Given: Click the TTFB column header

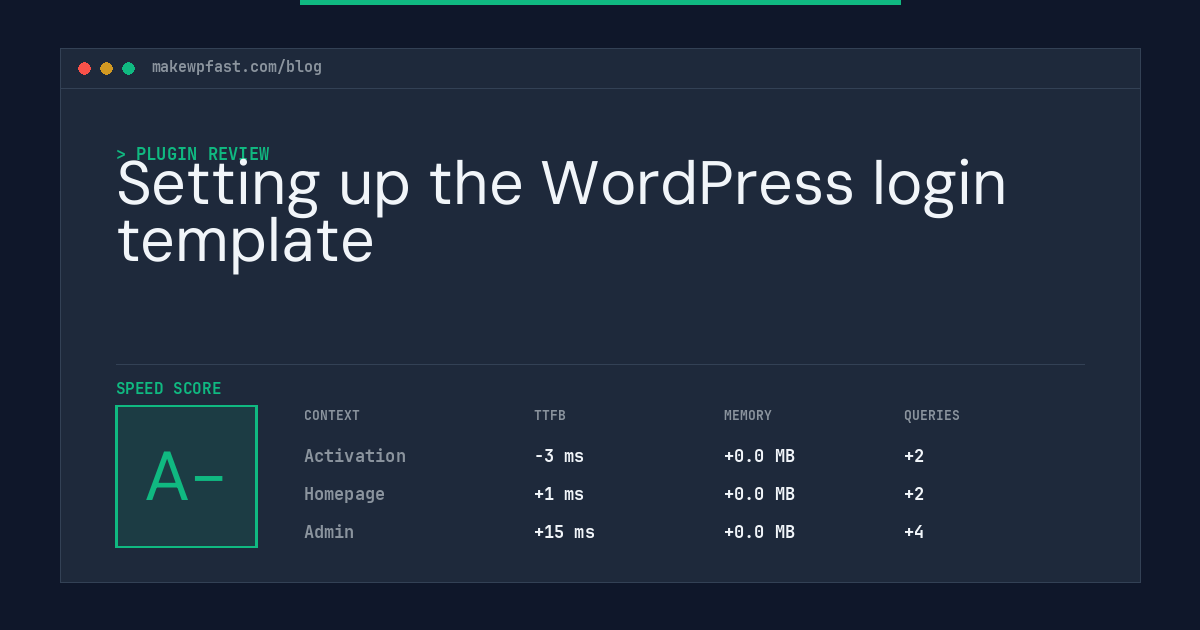Looking at the screenshot, I should (550, 416).
